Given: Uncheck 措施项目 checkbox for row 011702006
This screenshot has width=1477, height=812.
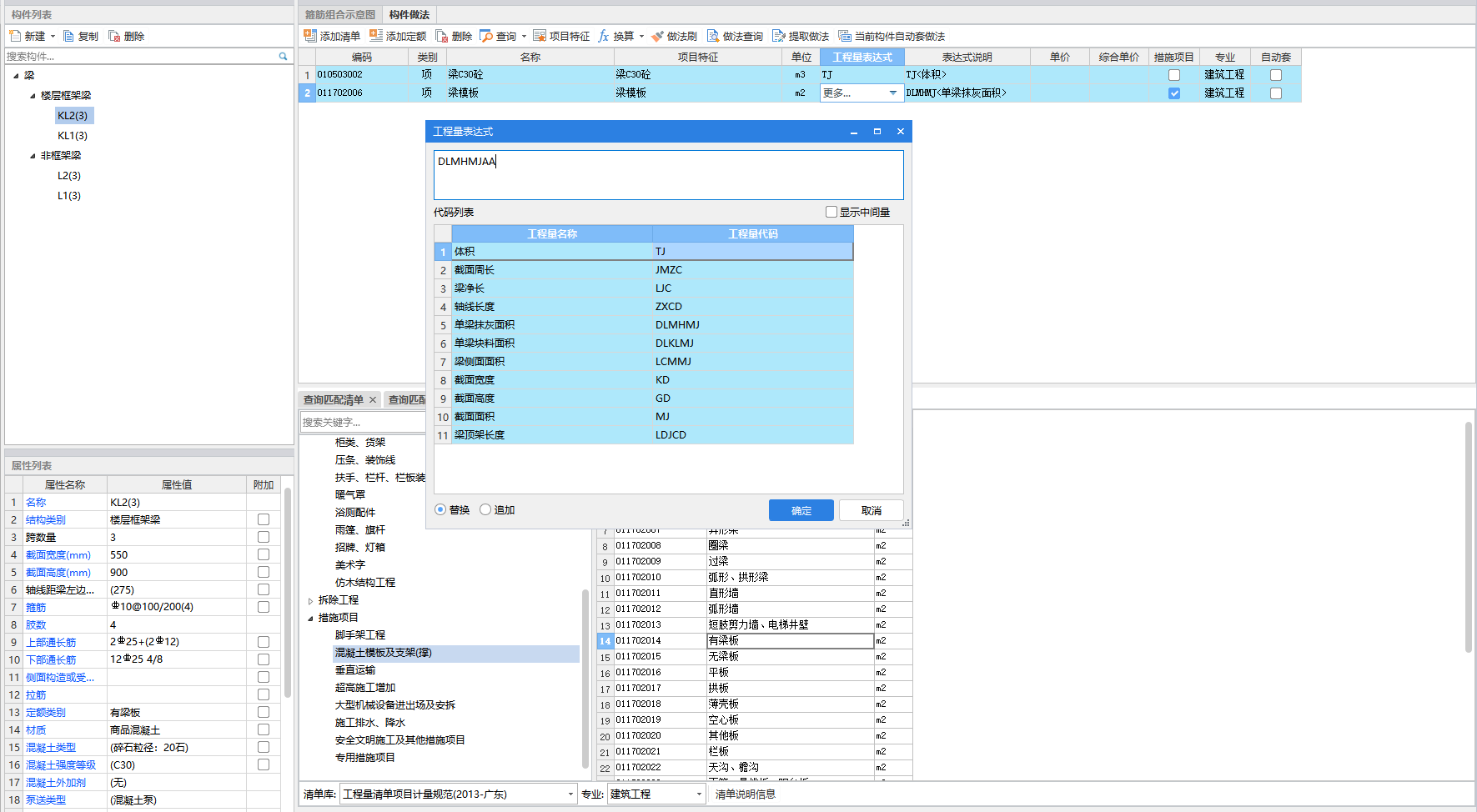Looking at the screenshot, I should click(x=1174, y=93).
